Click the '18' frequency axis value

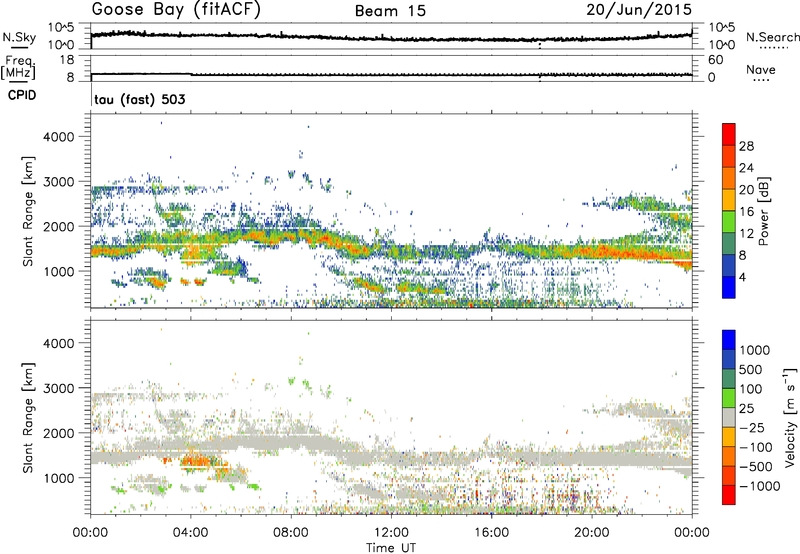[x=67, y=60]
